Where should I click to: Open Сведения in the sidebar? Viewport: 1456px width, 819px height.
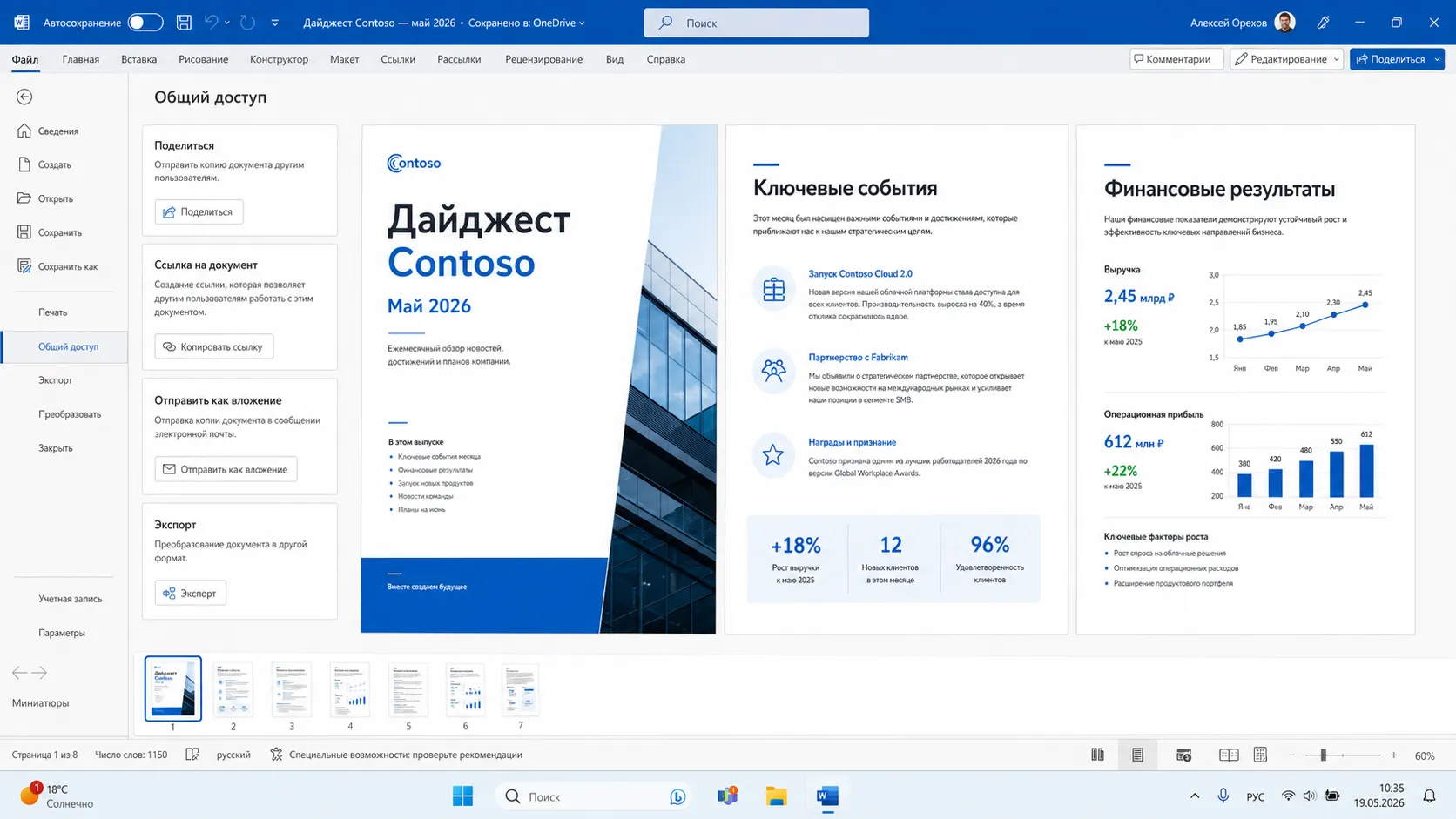point(58,131)
